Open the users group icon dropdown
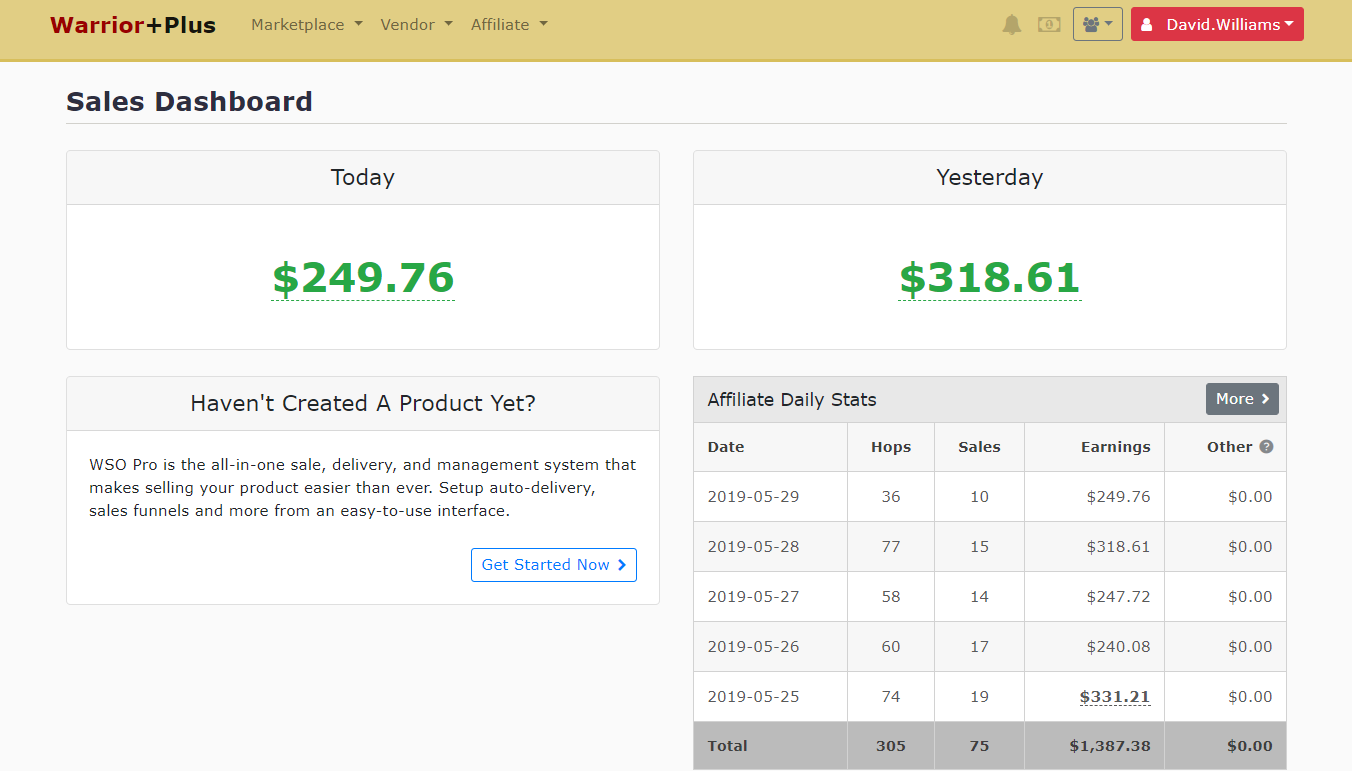The width and height of the screenshot is (1352, 771). [1097, 25]
